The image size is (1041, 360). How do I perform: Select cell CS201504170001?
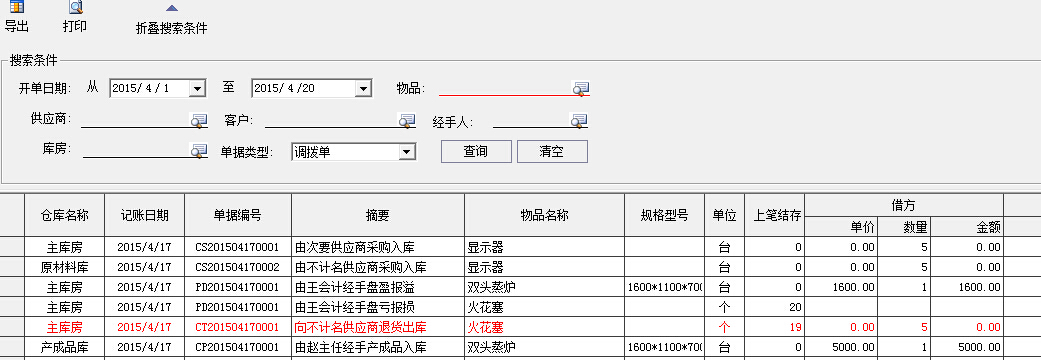click(x=238, y=247)
